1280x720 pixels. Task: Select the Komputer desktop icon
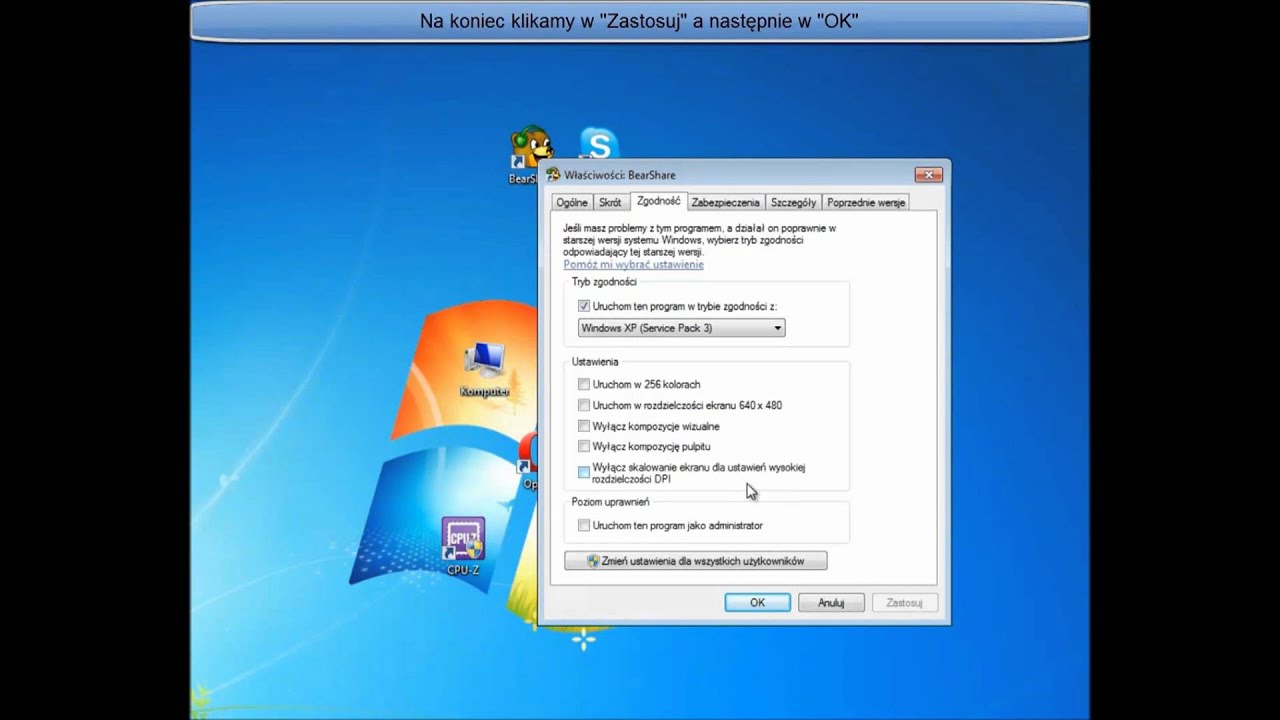485,369
